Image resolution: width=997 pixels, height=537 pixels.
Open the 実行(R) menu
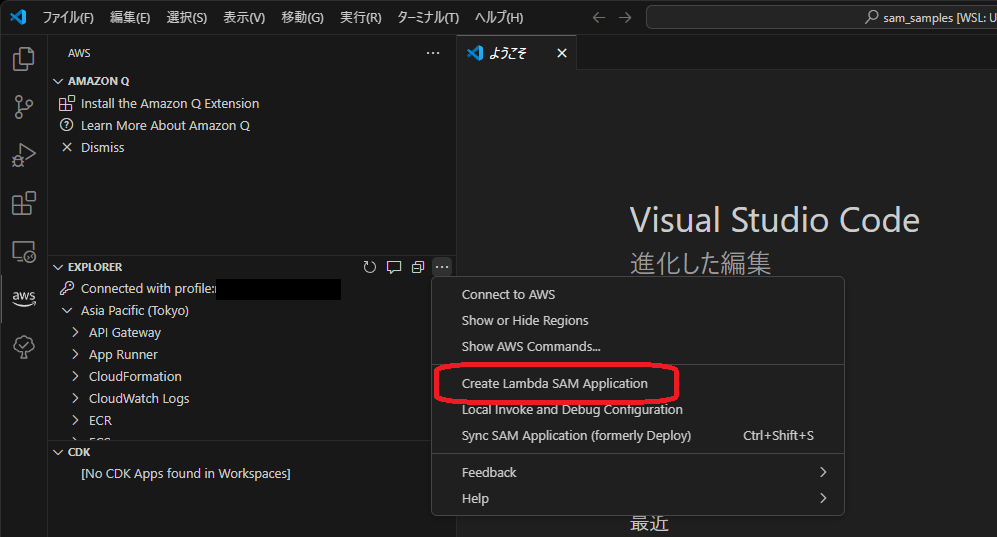[x=361, y=17]
